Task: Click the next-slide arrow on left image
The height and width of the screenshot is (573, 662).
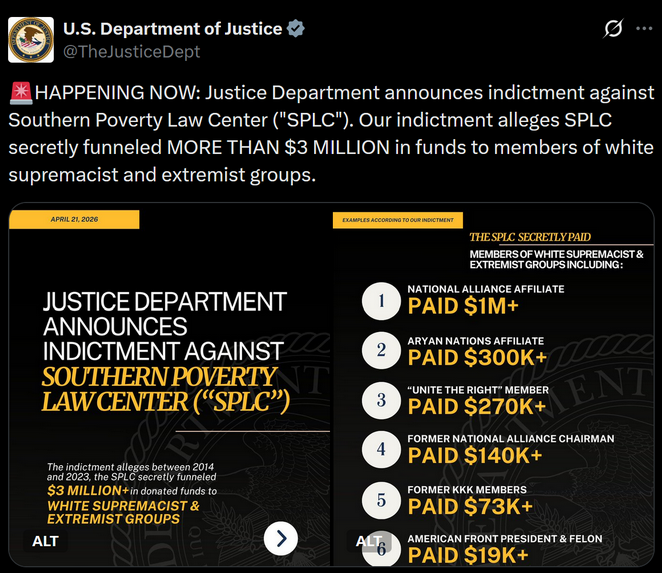Action: click(x=281, y=539)
